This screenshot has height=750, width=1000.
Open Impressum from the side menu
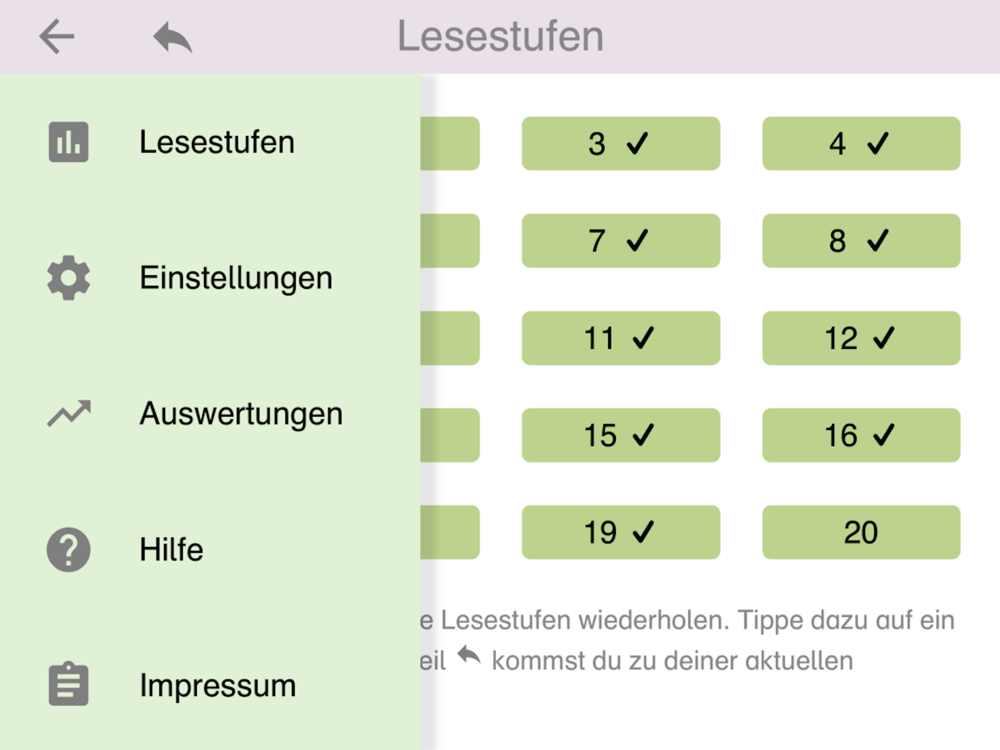pyautogui.click(x=210, y=684)
